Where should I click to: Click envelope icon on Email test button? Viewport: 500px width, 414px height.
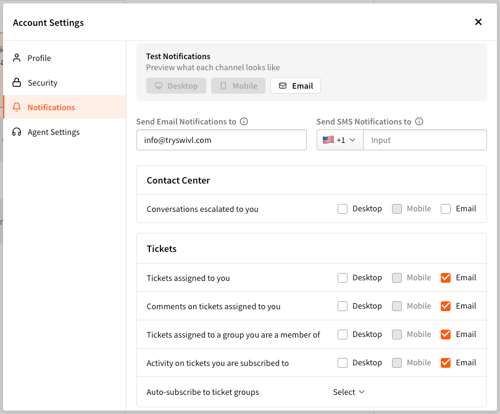pos(283,86)
